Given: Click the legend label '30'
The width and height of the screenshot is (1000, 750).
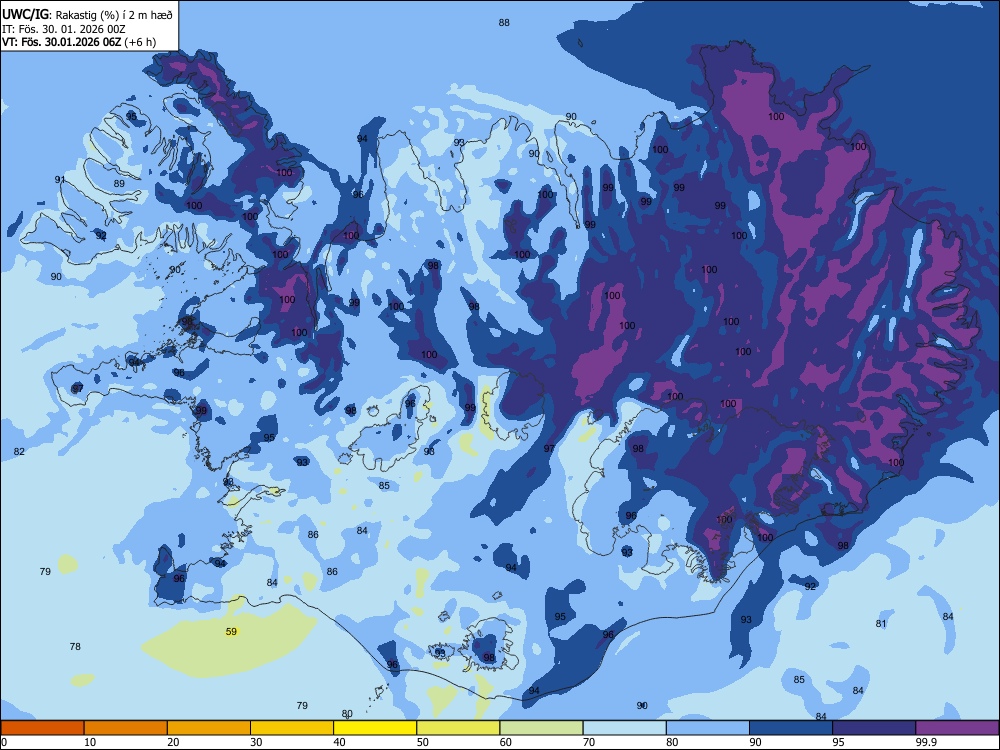Looking at the screenshot, I should (256, 742).
